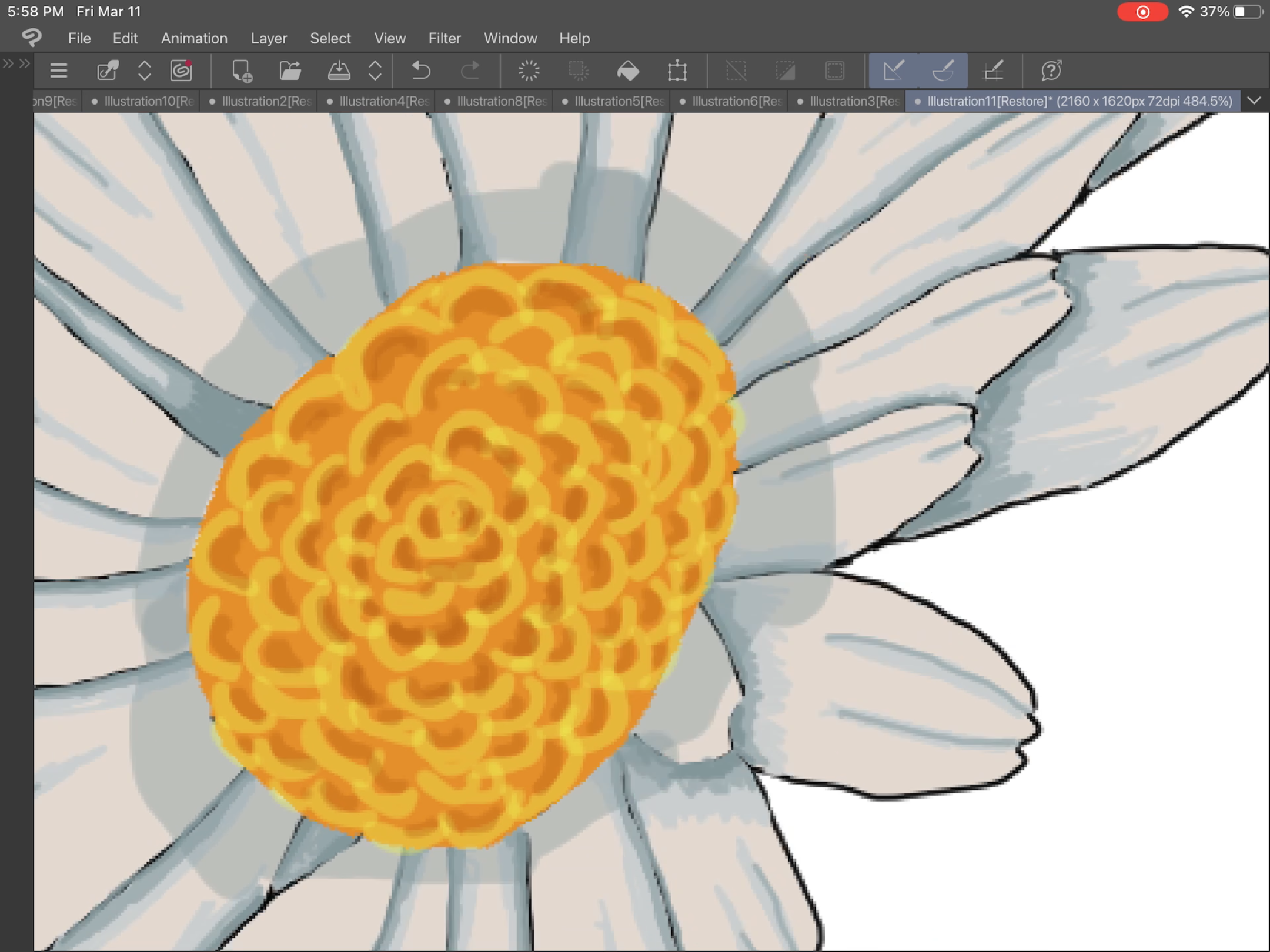Expand the canvas tab list chevron
Viewport: 1270px width, 952px height.
pyautogui.click(x=1254, y=101)
